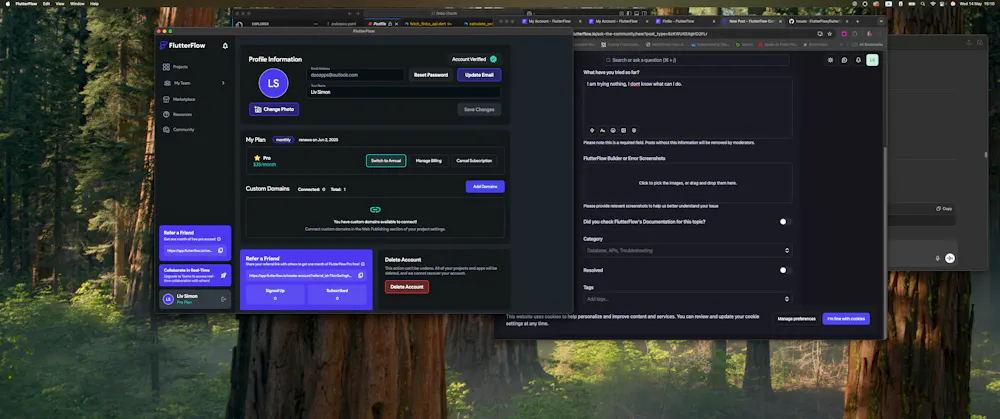This screenshot has height=419, width=1000.
Task: Click Manage Billing button
Action: pyautogui.click(x=428, y=161)
